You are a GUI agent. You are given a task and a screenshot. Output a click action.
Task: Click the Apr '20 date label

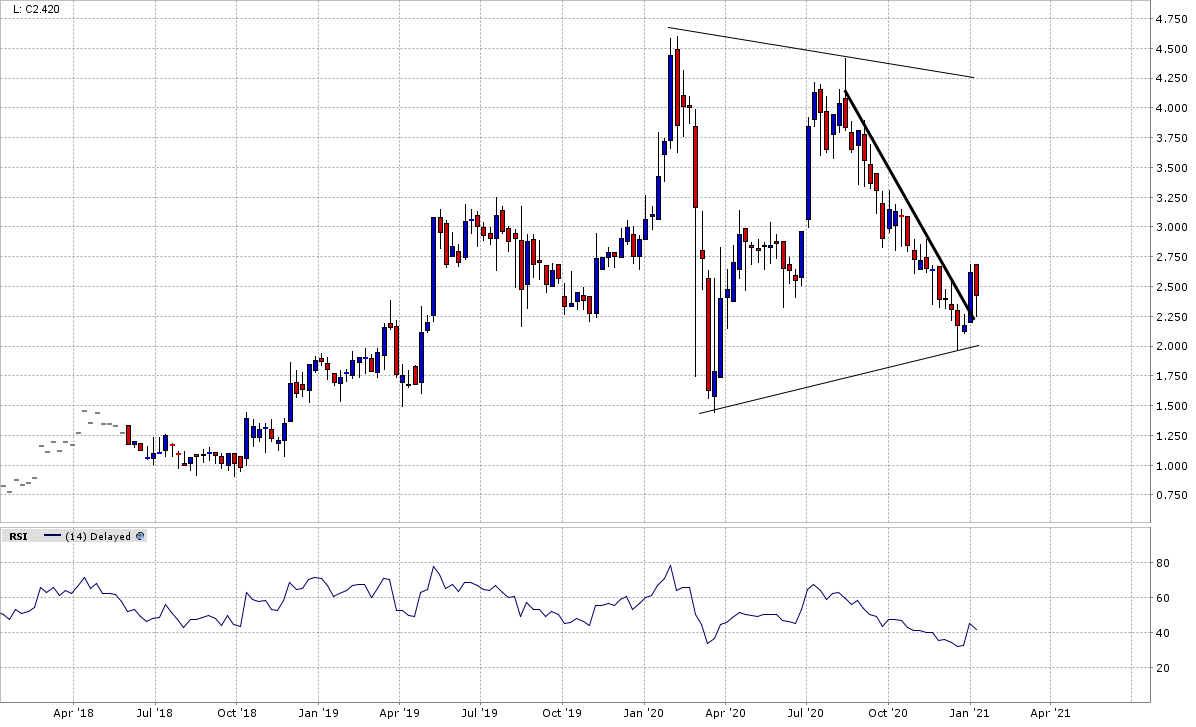(x=725, y=713)
